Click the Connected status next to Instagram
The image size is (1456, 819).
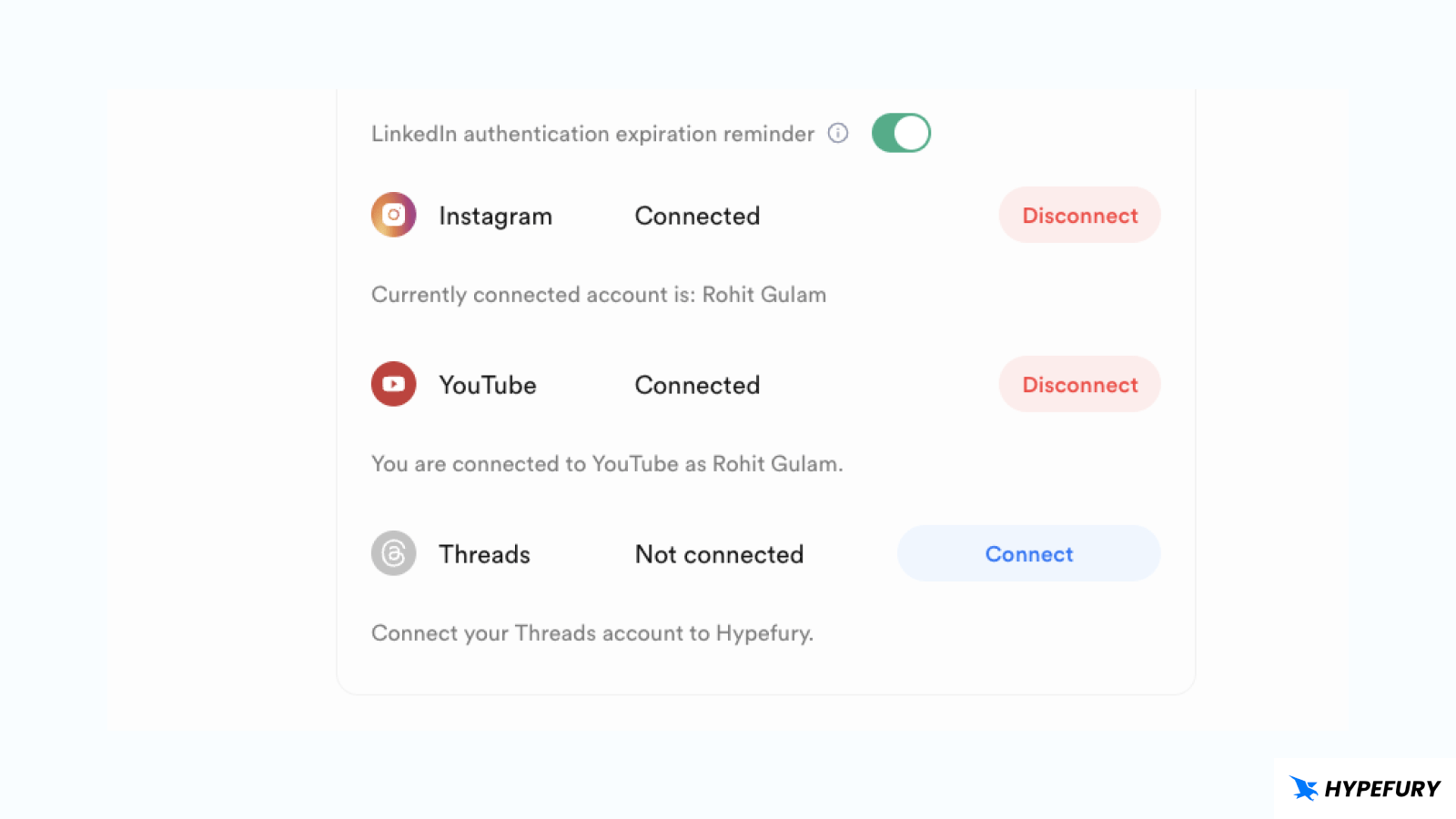pos(696,216)
